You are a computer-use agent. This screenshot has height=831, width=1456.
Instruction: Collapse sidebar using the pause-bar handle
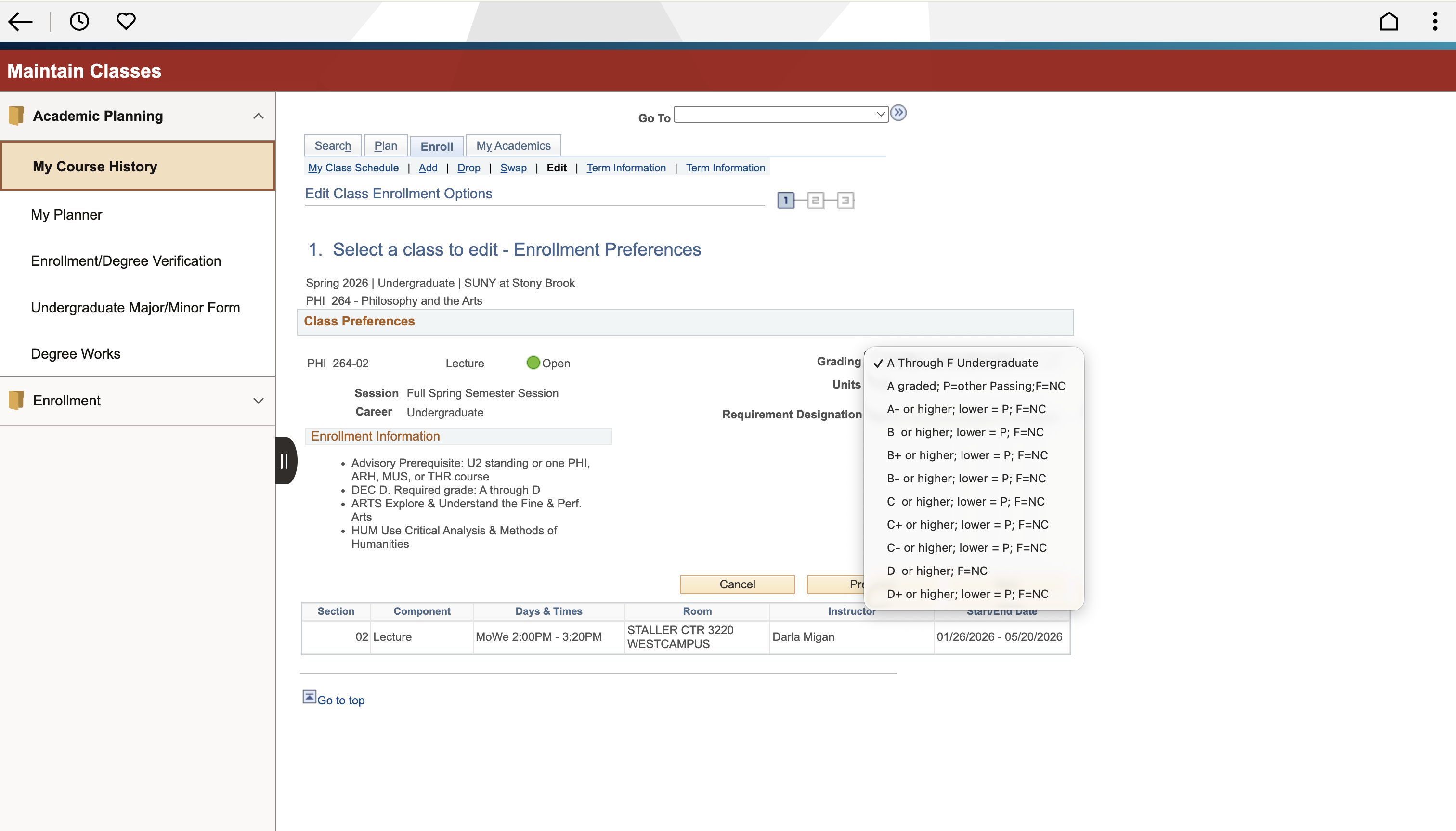pos(285,461)
